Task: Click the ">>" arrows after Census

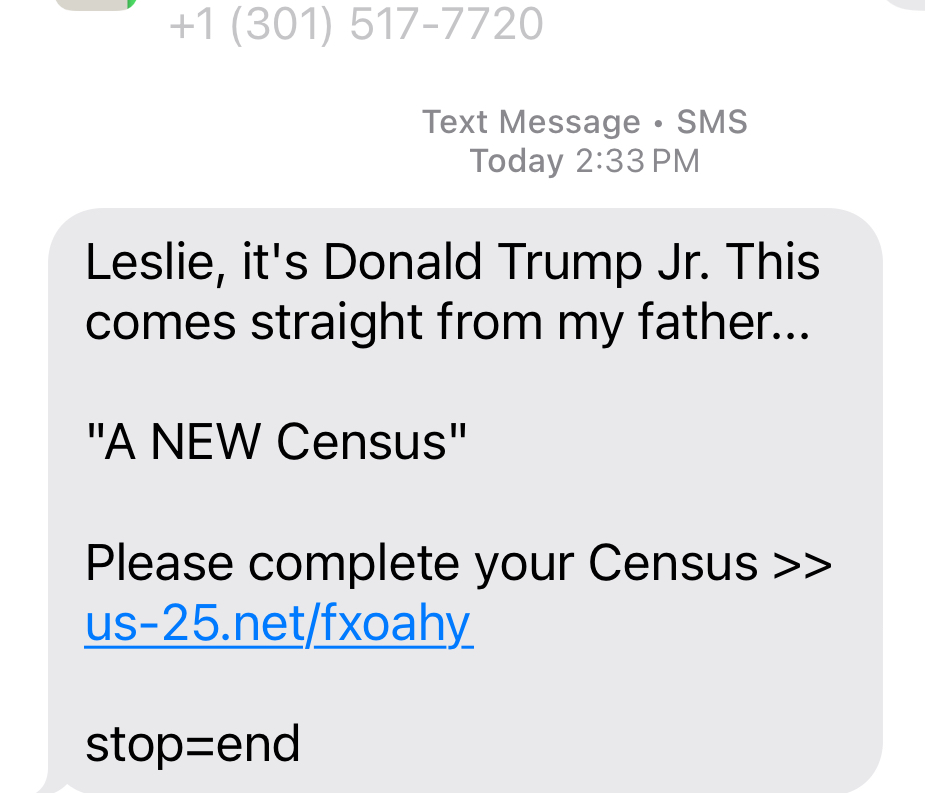Action: point(803,564)
